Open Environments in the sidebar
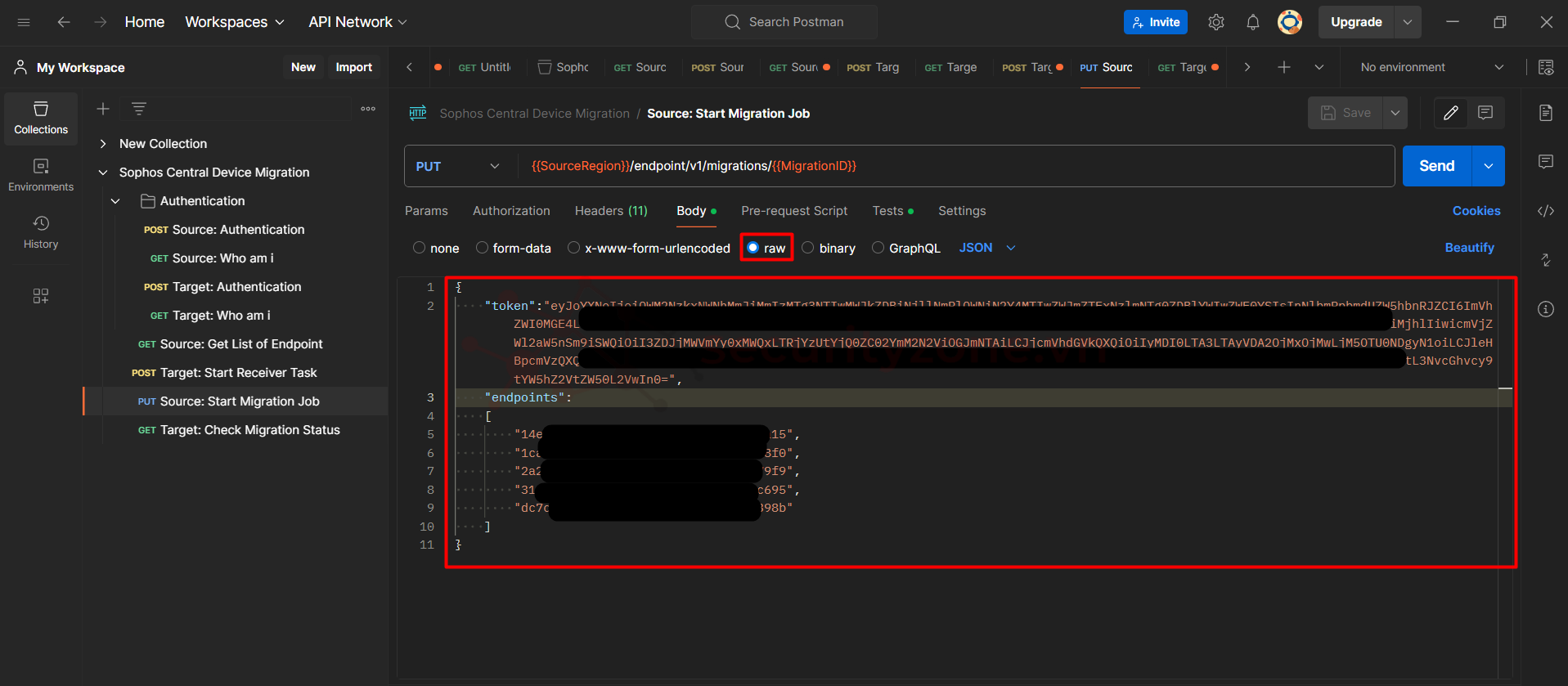 click(x=41, y=176)
